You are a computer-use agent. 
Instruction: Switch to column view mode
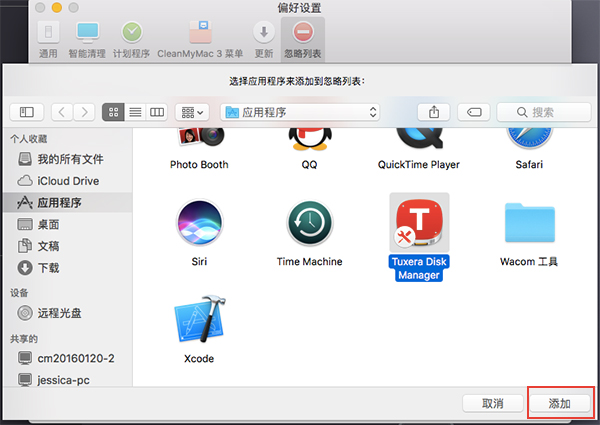pos(157,112)
